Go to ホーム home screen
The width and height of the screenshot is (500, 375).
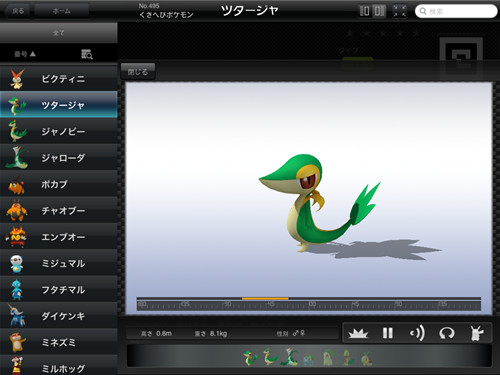pos(62,11)
